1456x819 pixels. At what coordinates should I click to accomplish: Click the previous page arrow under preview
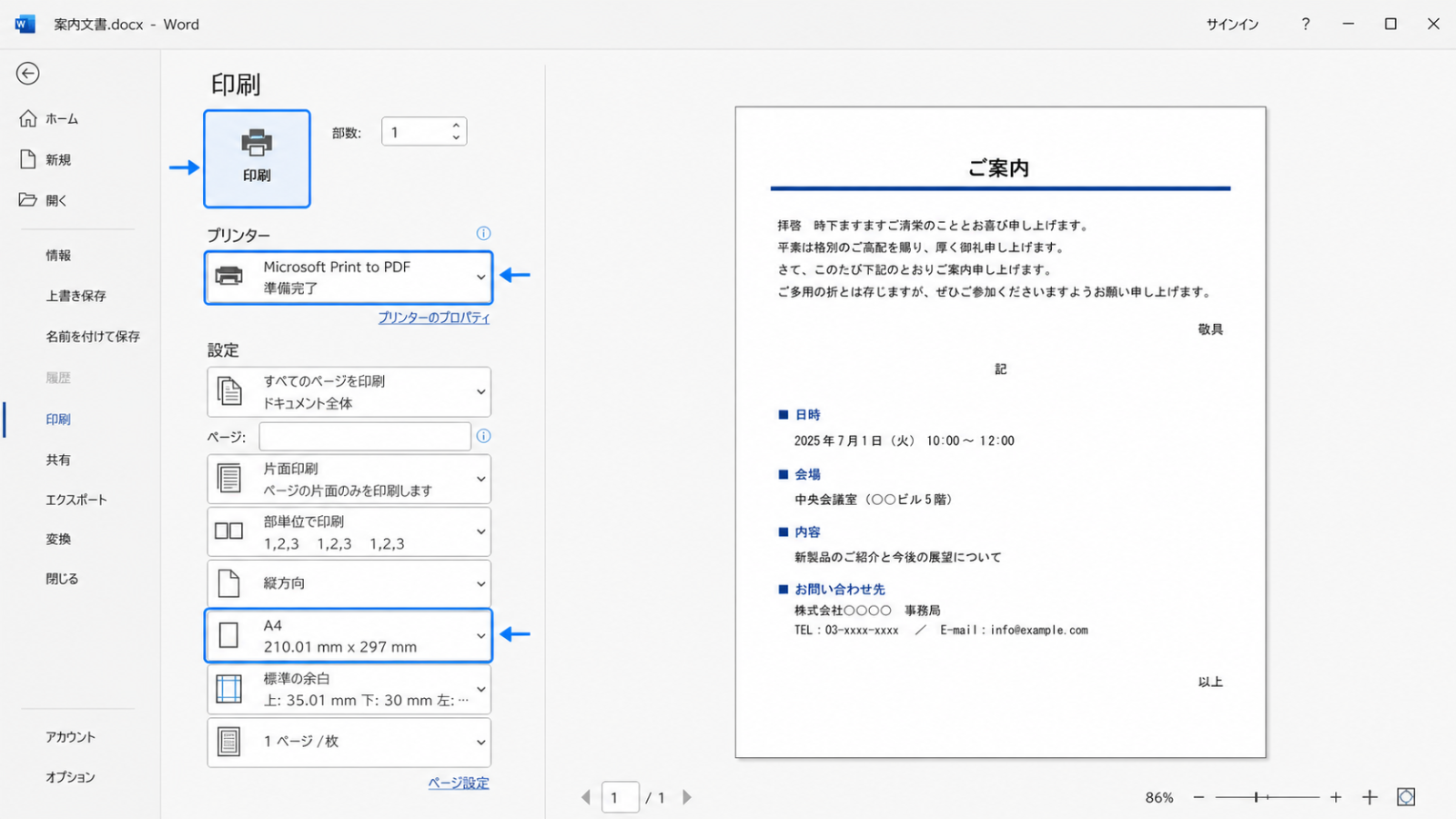[x=586, y=797]
